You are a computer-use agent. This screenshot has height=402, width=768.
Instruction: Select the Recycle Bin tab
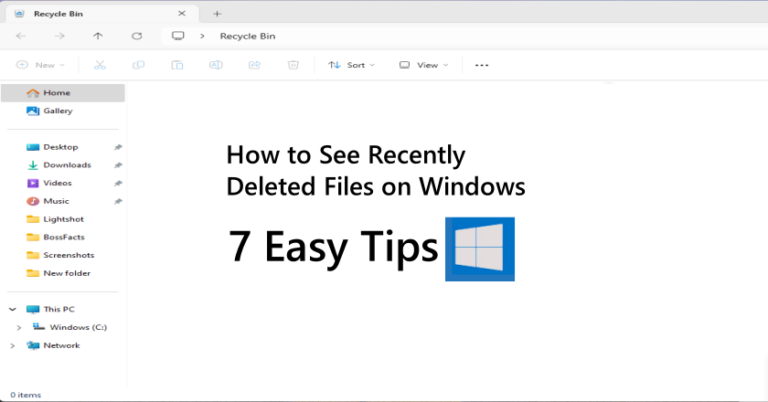point(102,14)
